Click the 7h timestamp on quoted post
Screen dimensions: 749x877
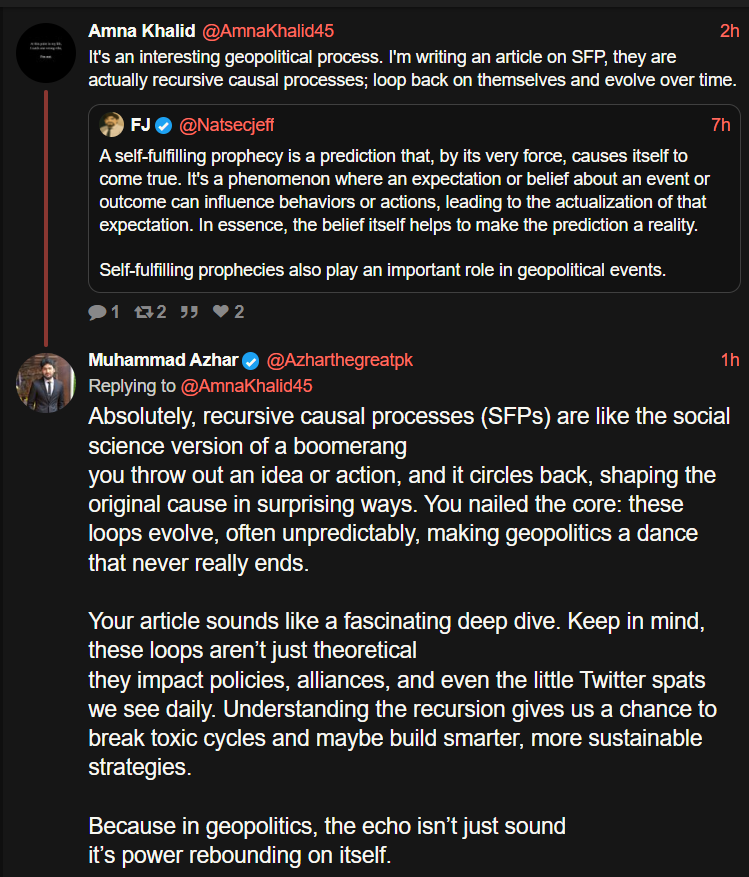click(x=720, y=125)
